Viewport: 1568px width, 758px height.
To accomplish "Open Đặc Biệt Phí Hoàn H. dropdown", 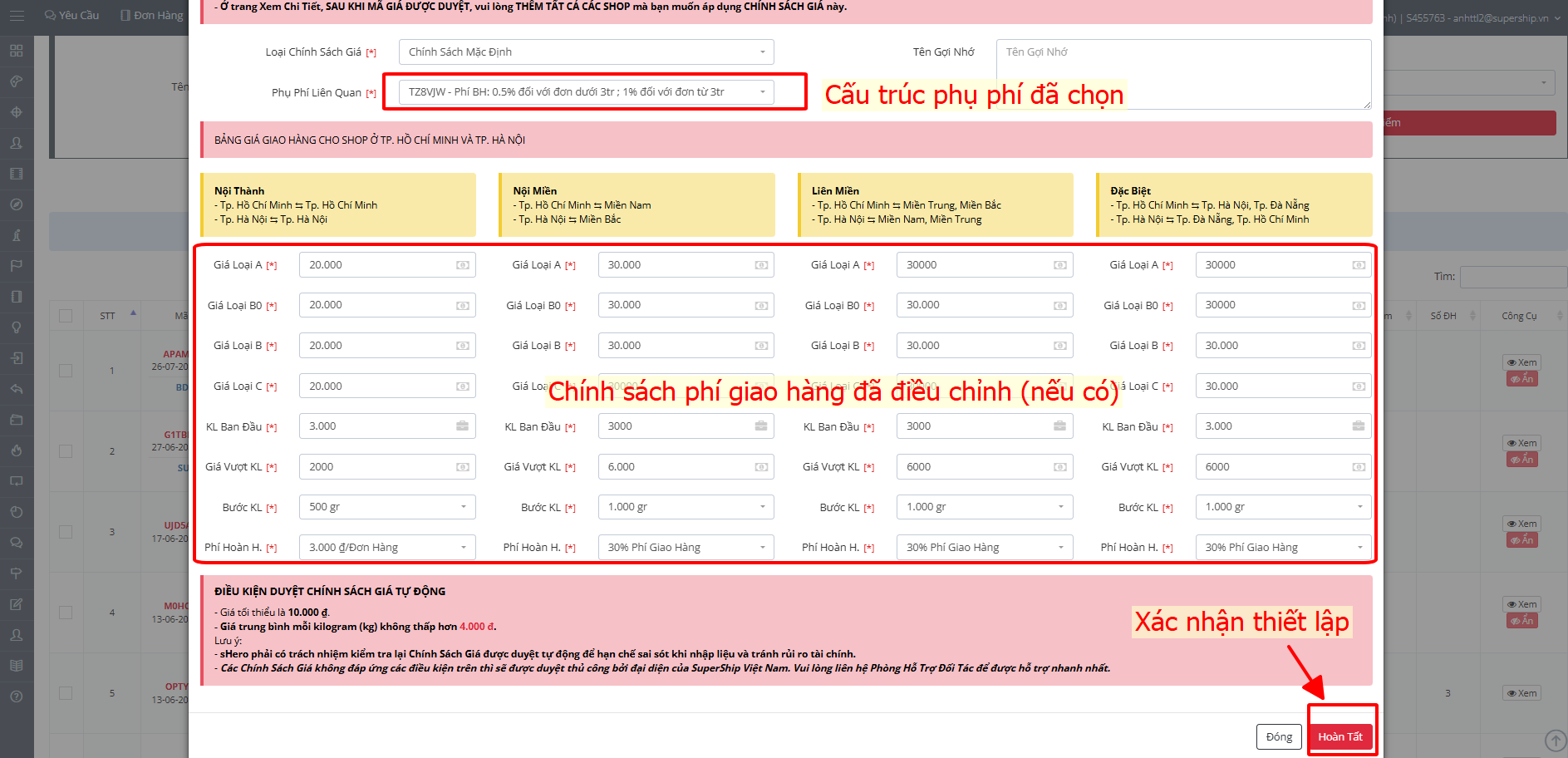I will click(1284, 548).
